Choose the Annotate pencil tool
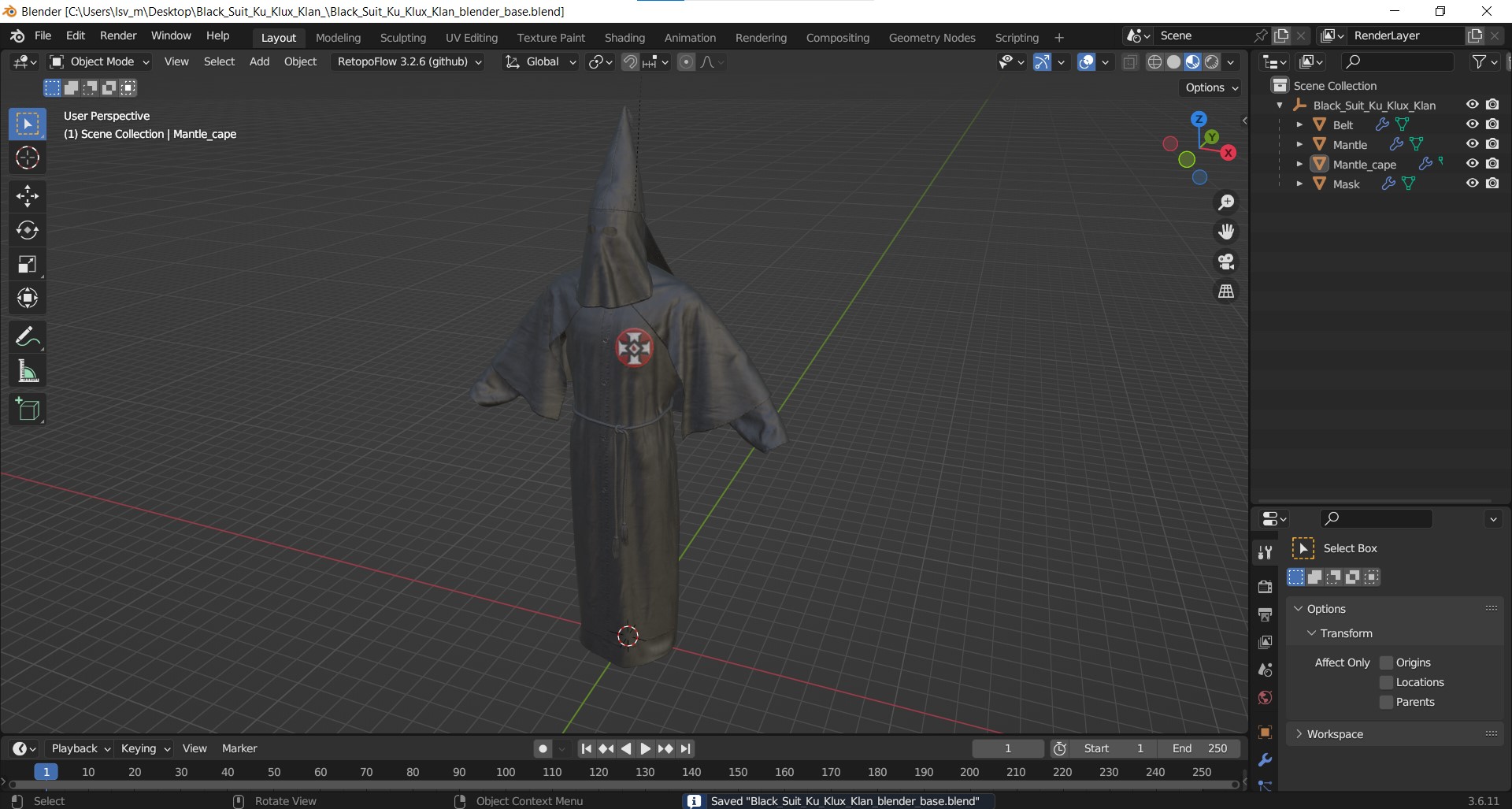Viewport: 1512px width, 809px height. 28,337
